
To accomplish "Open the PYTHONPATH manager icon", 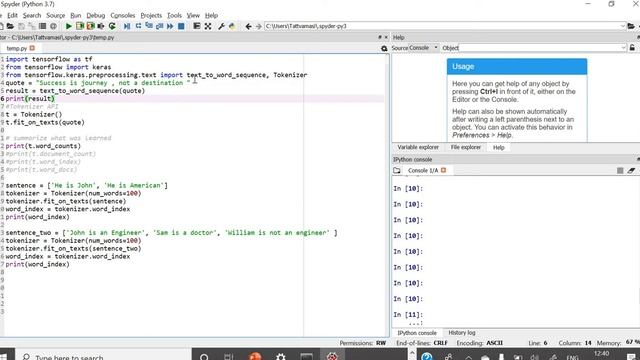I will [232, 26].
